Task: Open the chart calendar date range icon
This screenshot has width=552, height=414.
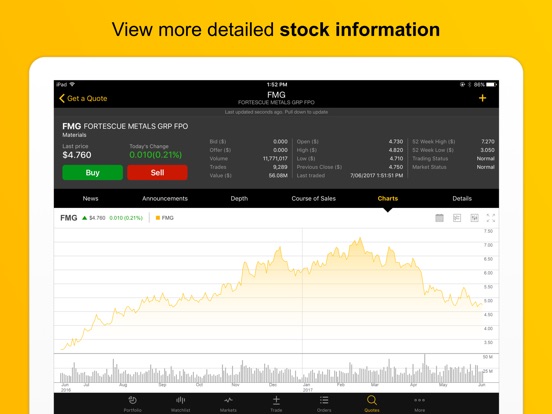Action: coord(439,218)
